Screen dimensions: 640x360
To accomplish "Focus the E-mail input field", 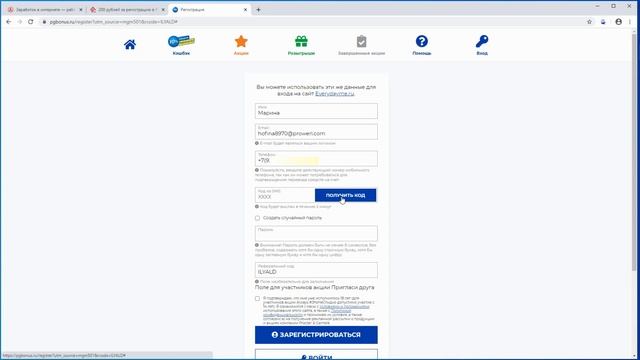I will pyautogui.click(x=316, y=132).
